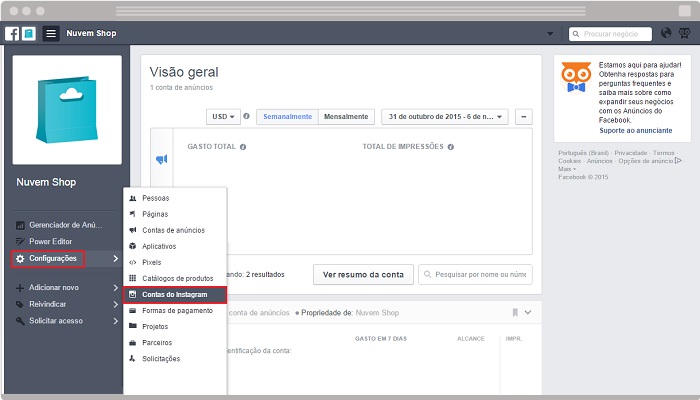Screen dimensions: 700x400
Task: Expand the Configurações submenu chevron
Action: 116,258
